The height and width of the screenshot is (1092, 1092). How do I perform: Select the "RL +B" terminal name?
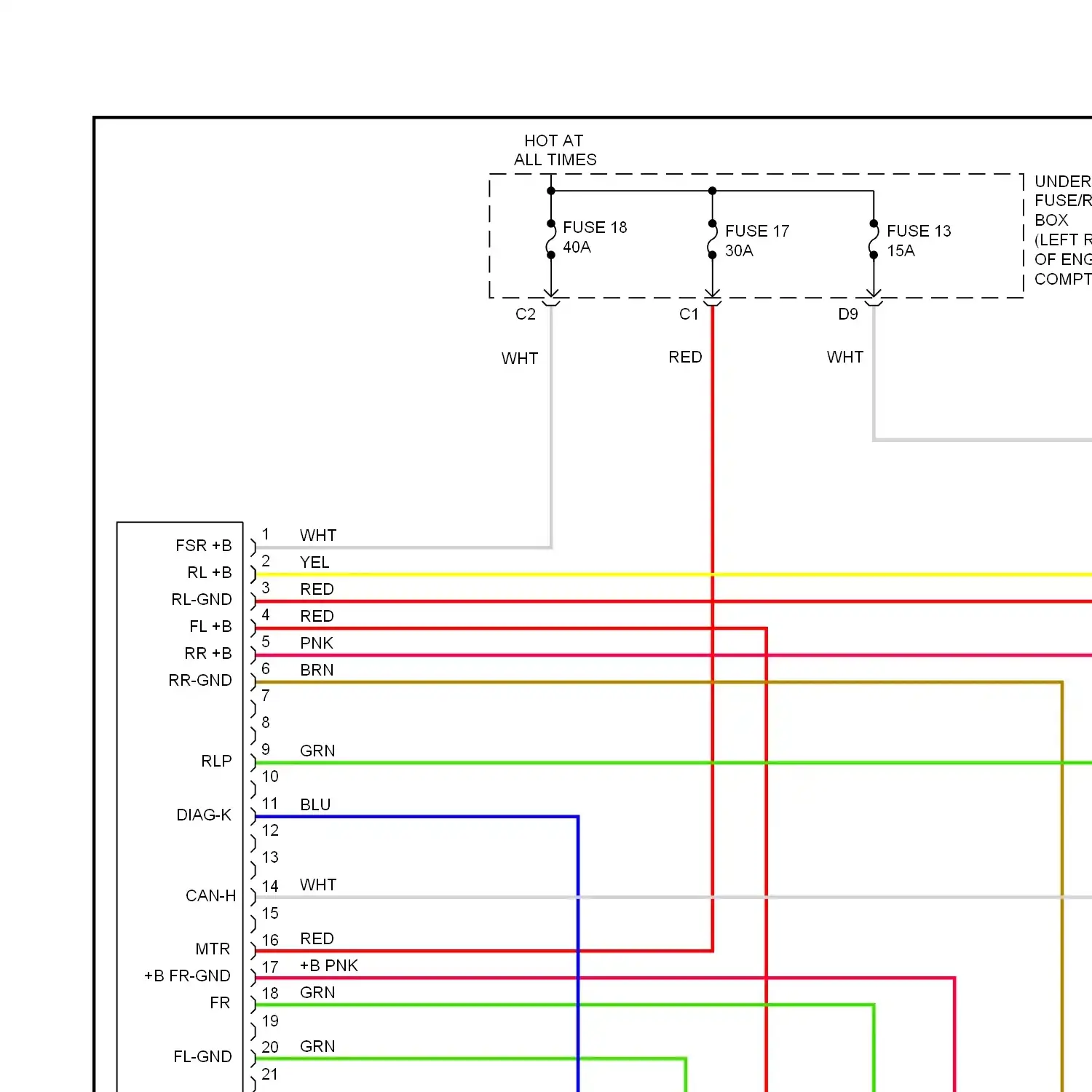pyautogui.click(x=210, y=572)
